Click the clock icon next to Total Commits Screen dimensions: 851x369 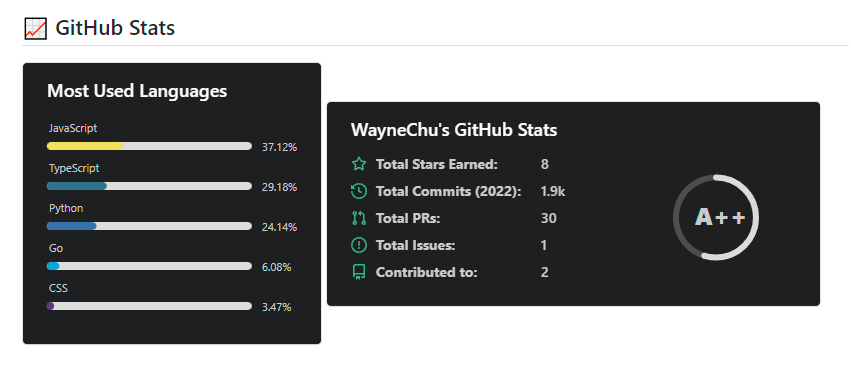(x=359, y=191)
